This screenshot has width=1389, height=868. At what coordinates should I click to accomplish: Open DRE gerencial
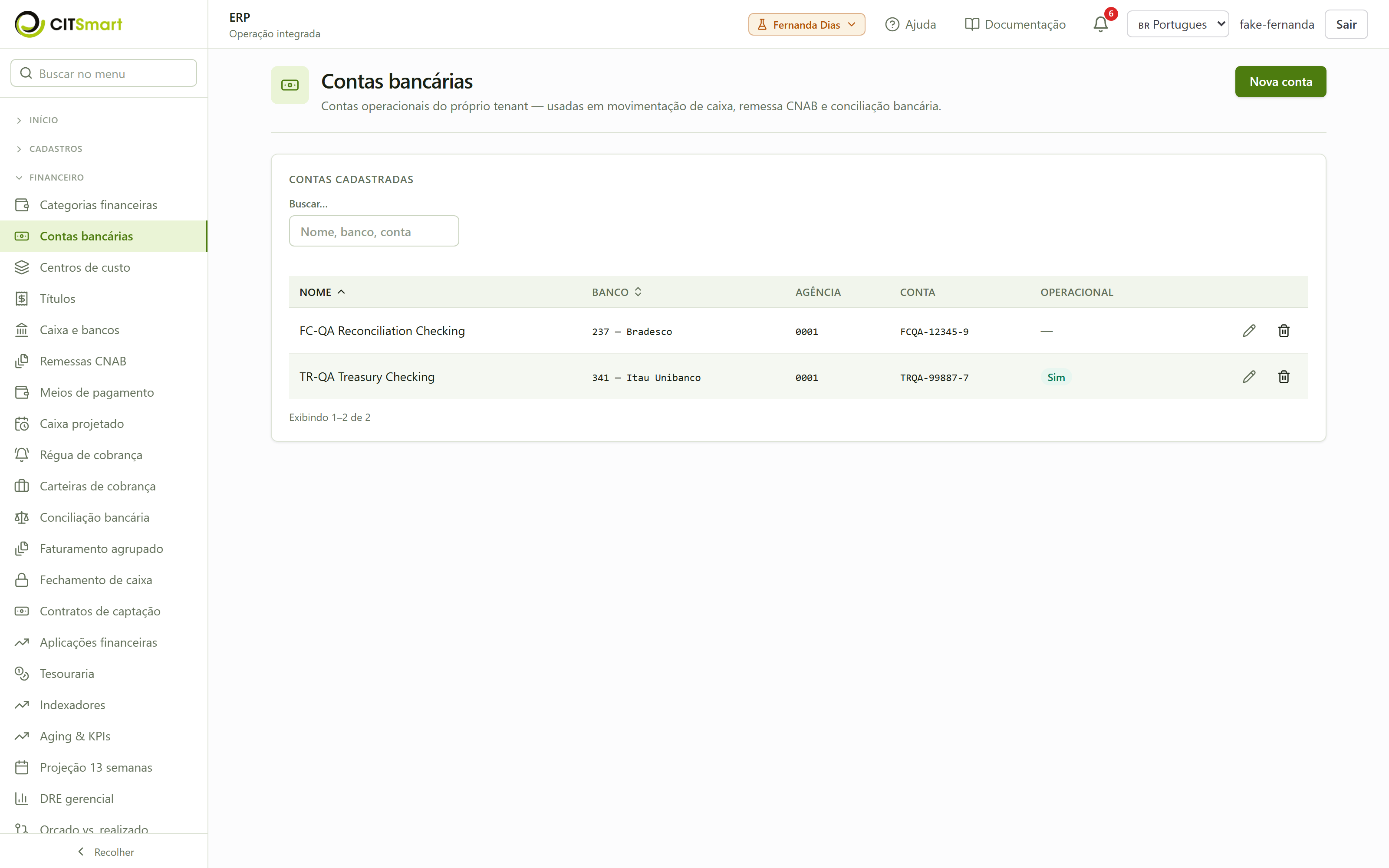click(104, 799)
